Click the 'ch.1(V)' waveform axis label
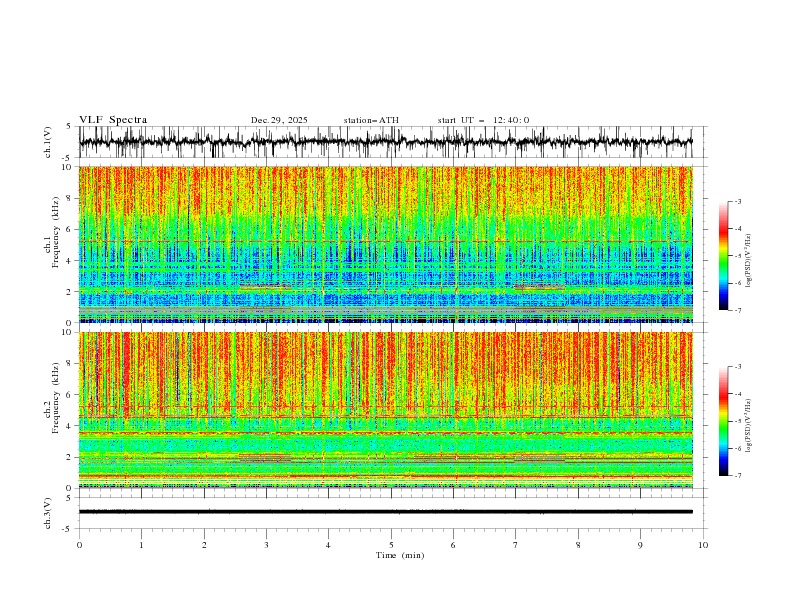The image size is (792, 612). coord(48,142)
